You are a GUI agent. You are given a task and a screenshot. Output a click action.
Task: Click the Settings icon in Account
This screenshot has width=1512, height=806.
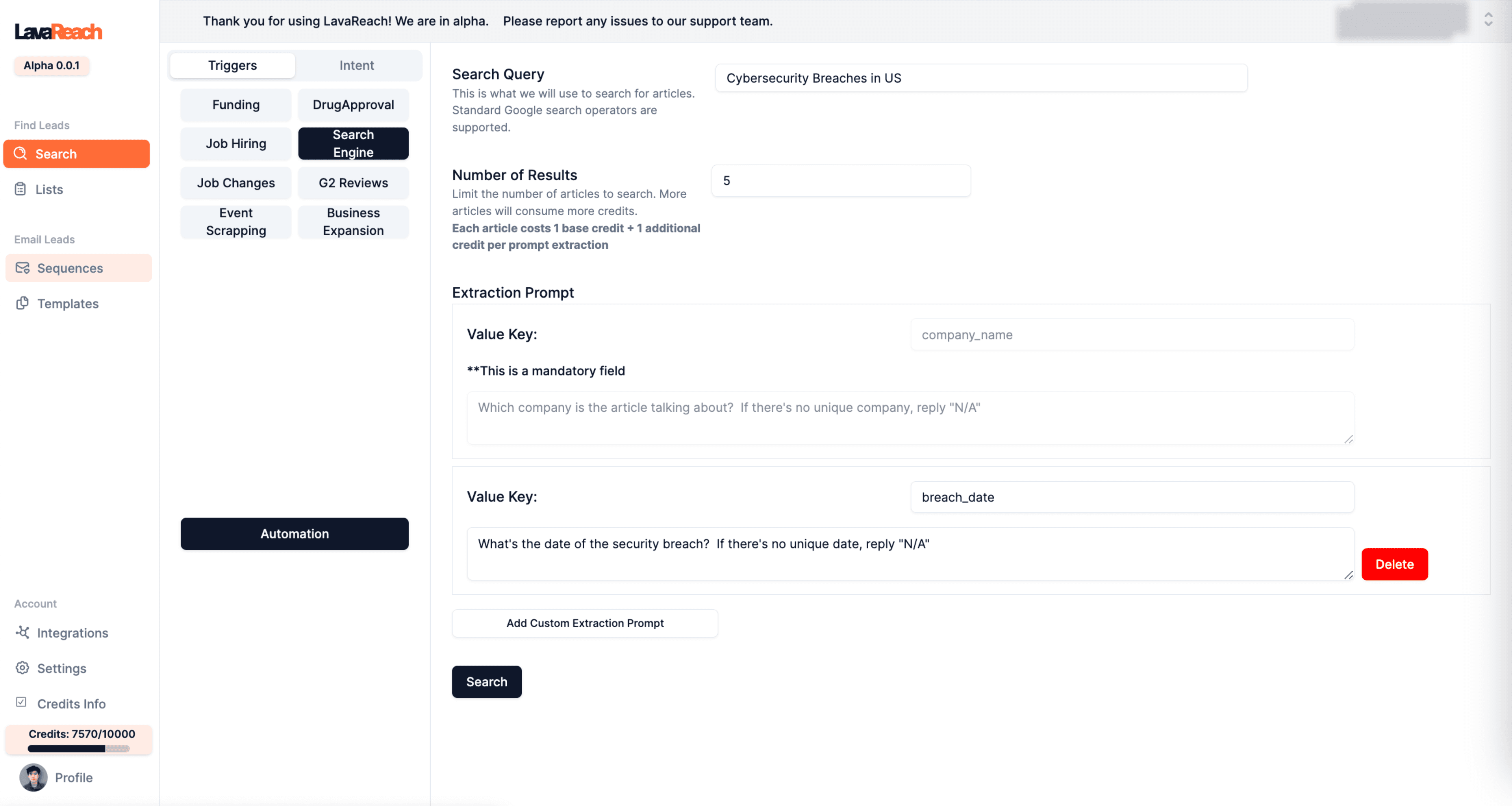22,667
